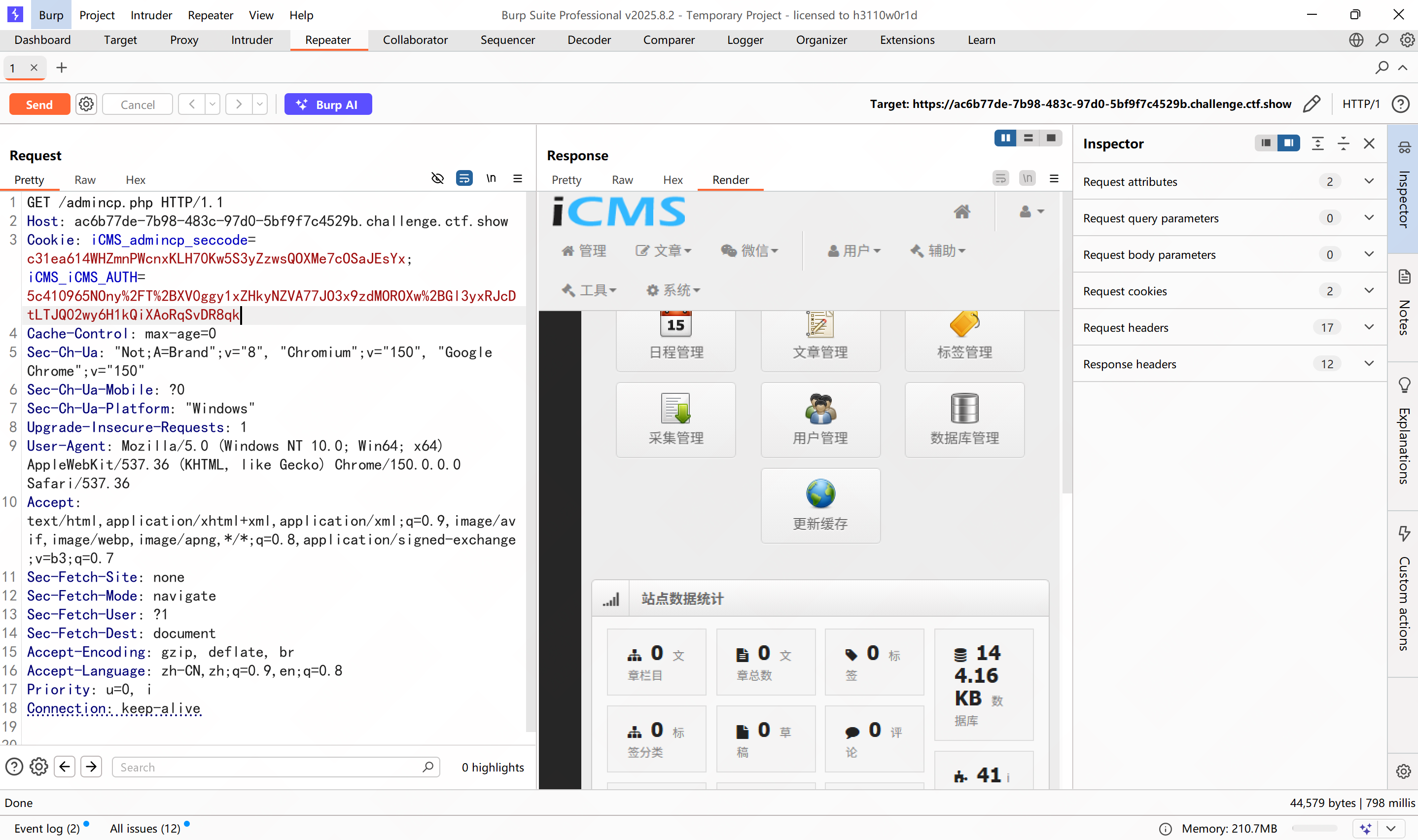Click the Burp lightning logo icon
1418x840 pixels.
(15, 14)
